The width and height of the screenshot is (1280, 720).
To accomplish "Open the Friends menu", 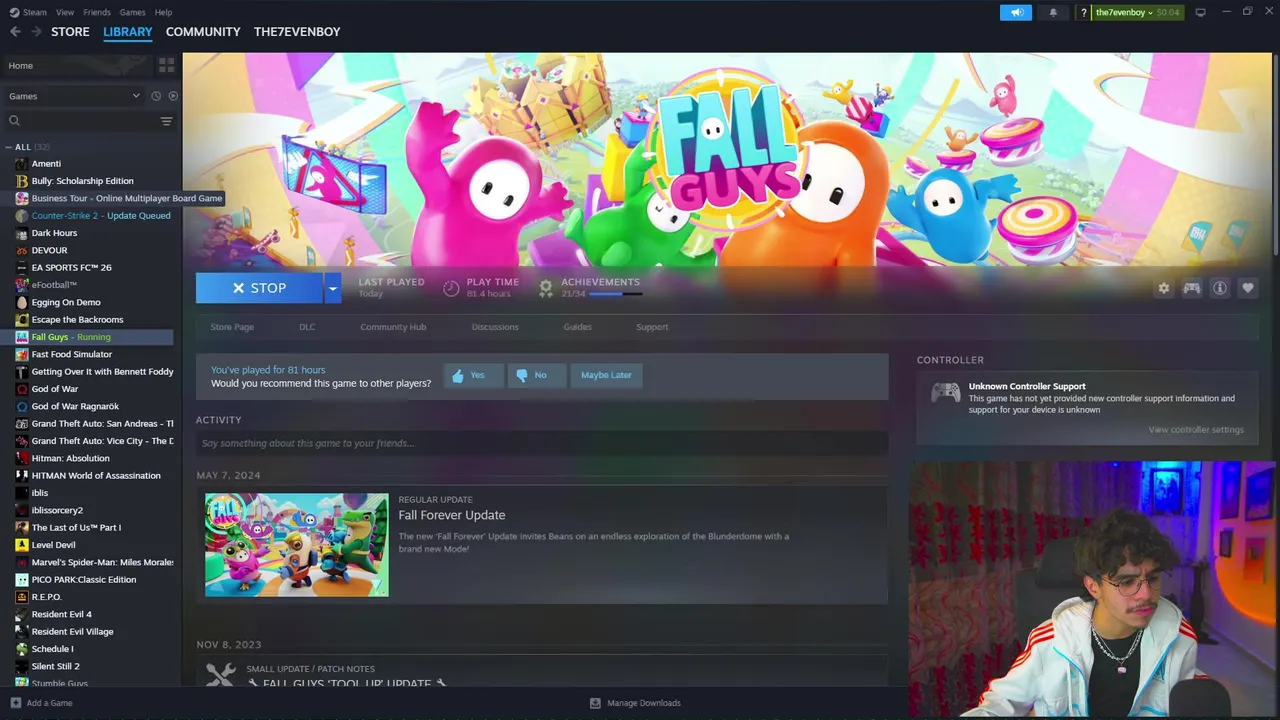I will [x=97, y=12].
